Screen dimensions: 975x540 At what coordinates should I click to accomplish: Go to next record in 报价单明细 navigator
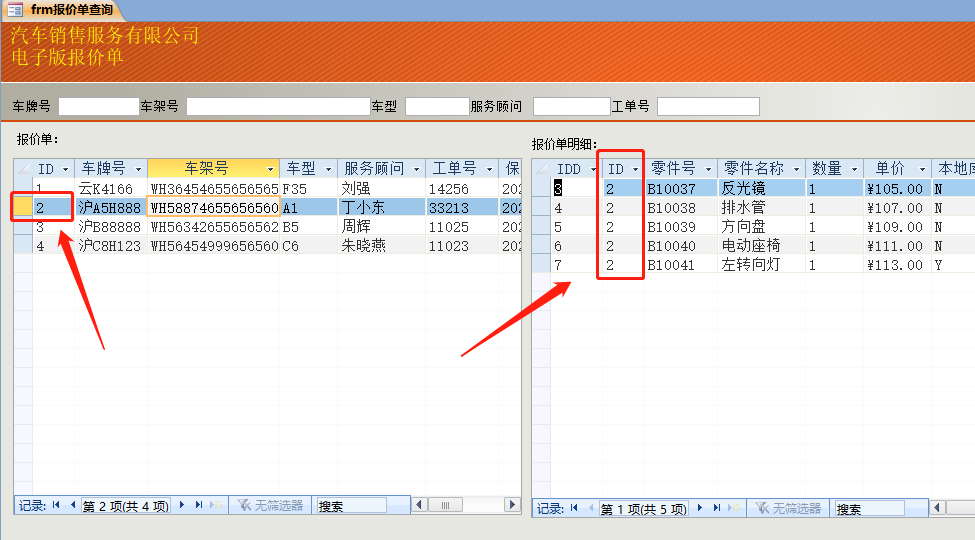[700, 508]
